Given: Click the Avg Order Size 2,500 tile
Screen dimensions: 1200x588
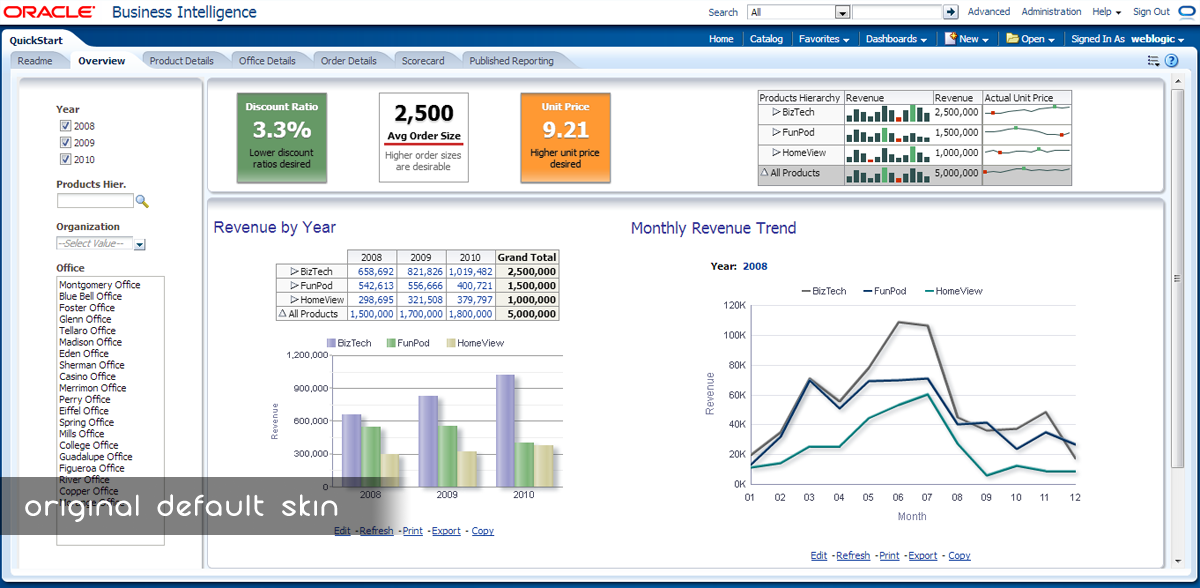Looking at the screenshot, I should [424, 138].
